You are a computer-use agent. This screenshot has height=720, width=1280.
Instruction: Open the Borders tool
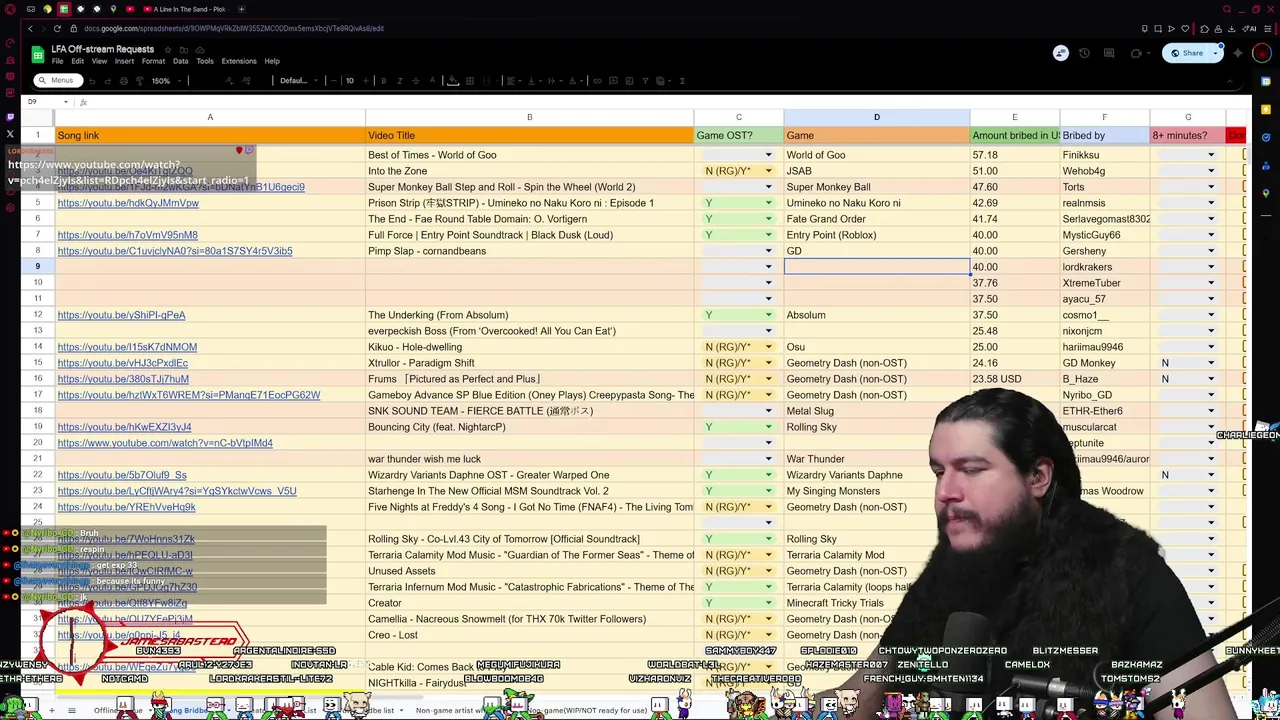pos(469,81)
